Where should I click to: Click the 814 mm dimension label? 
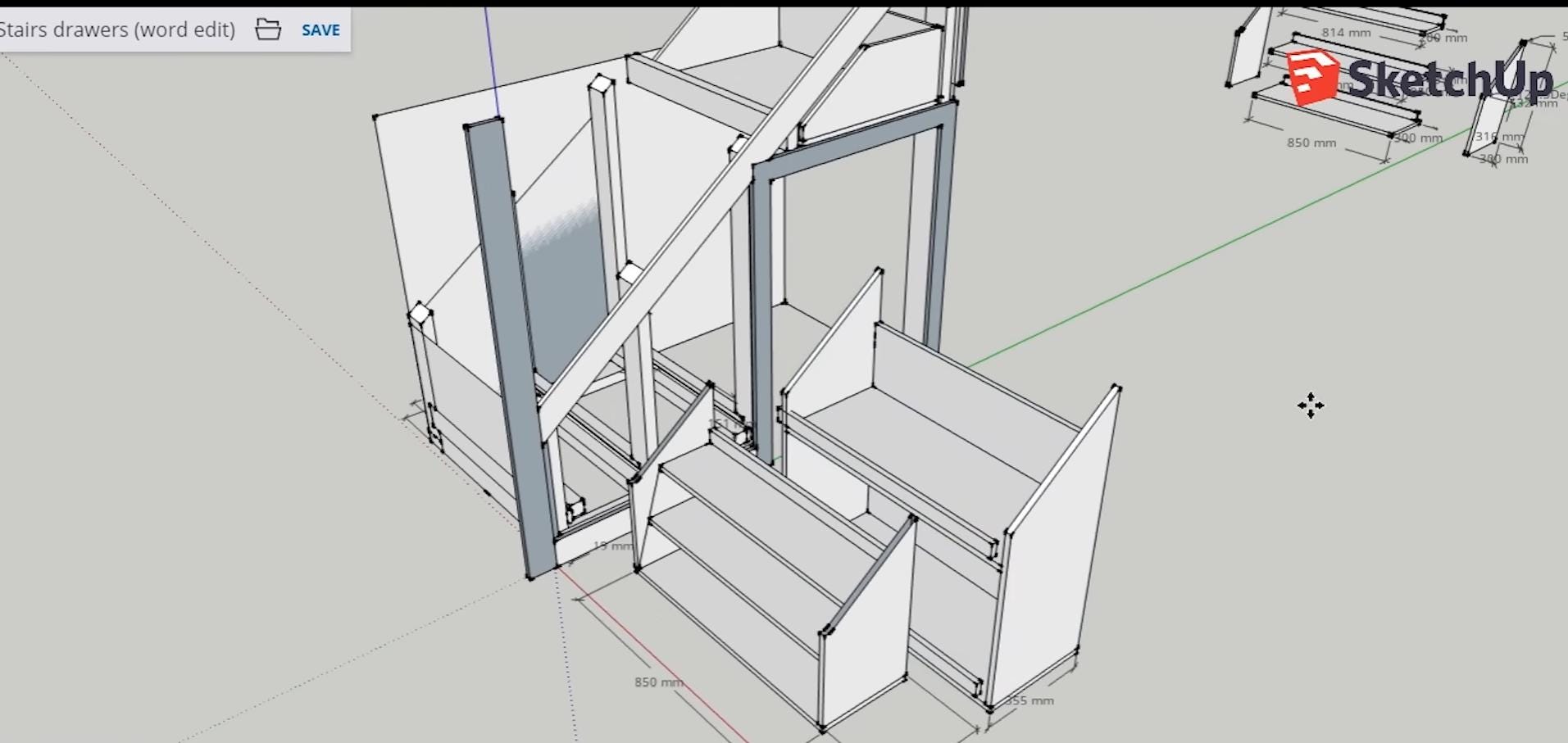click(x=1346, y=33)
